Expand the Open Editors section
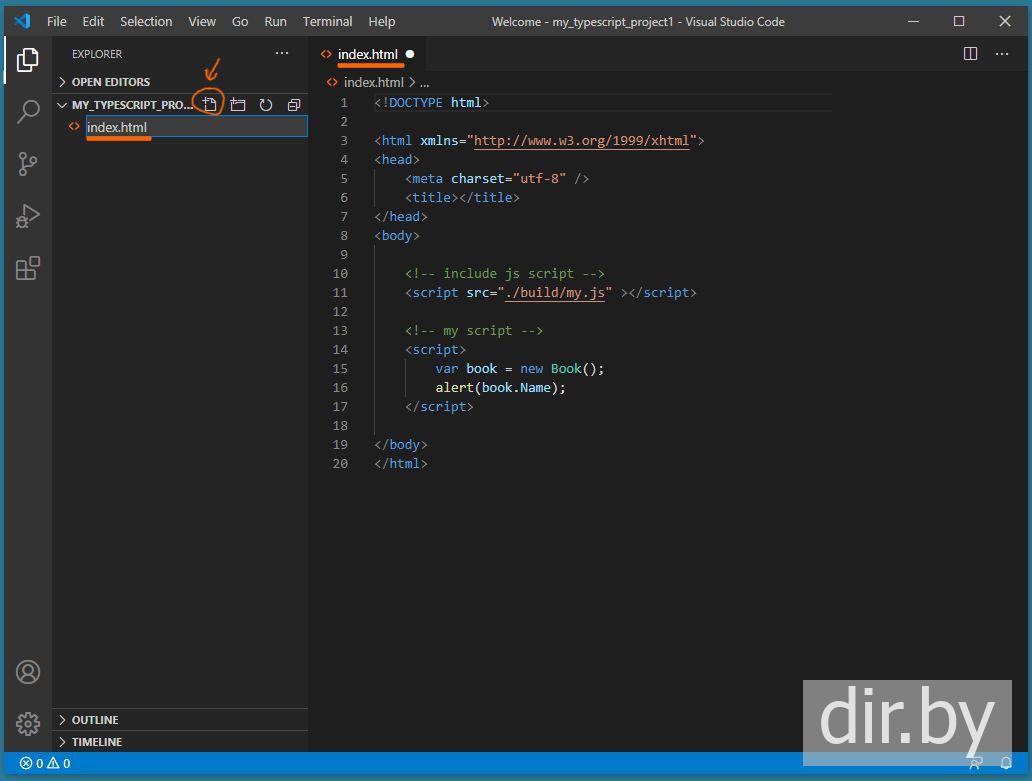This screenshot has height=781, width=1032. point(110,82)
